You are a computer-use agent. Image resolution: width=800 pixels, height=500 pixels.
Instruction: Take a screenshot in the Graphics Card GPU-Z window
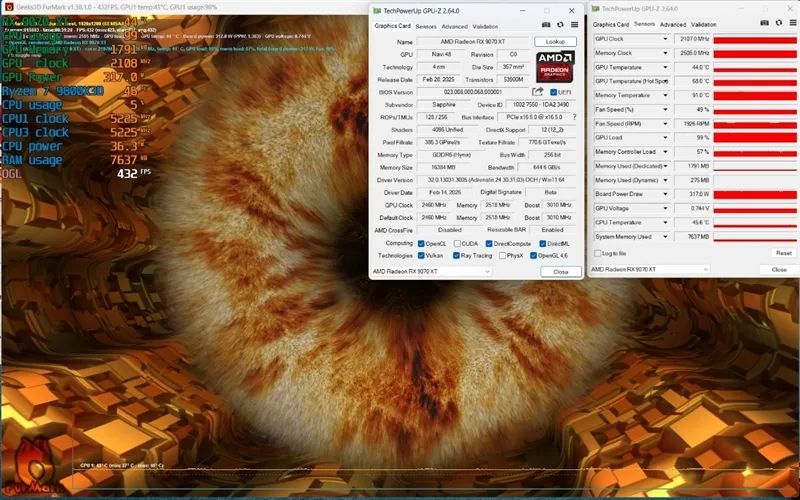tap(546, 25)
